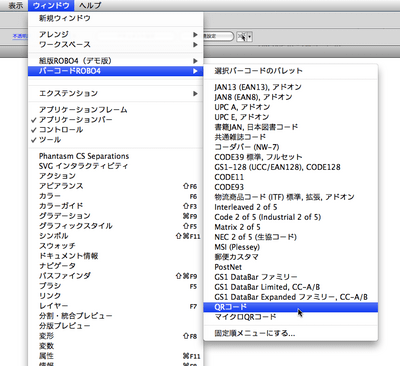Choose GS1 DataBar Limited, CC-A/B
The image size is (400, 366).
(291, 287)
